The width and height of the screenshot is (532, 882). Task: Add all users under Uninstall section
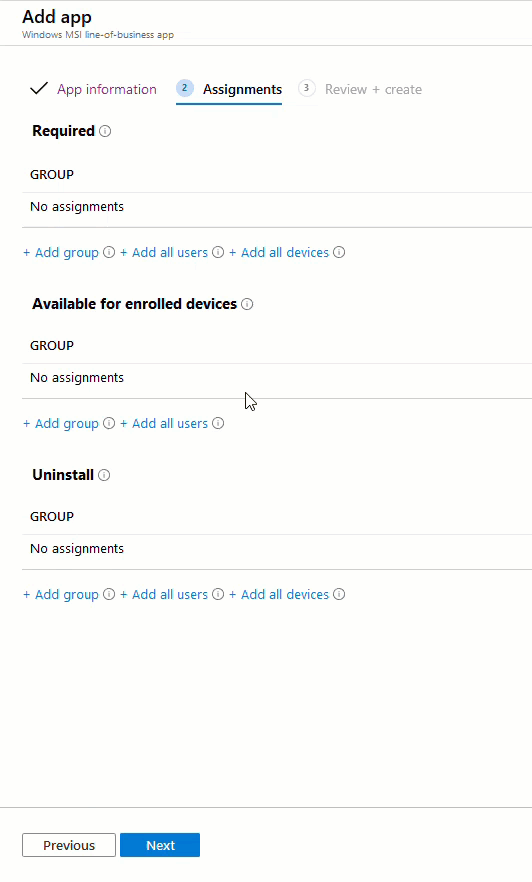[164, 595]
